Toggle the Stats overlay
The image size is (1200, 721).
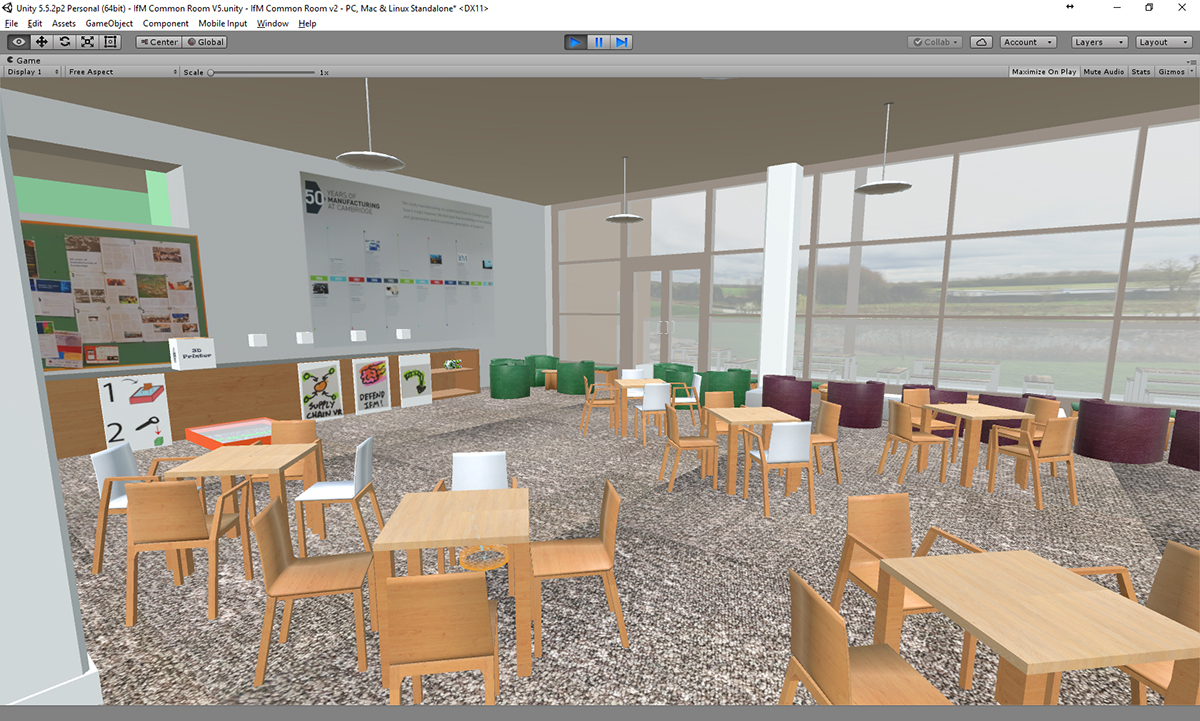coord(1140,72)
